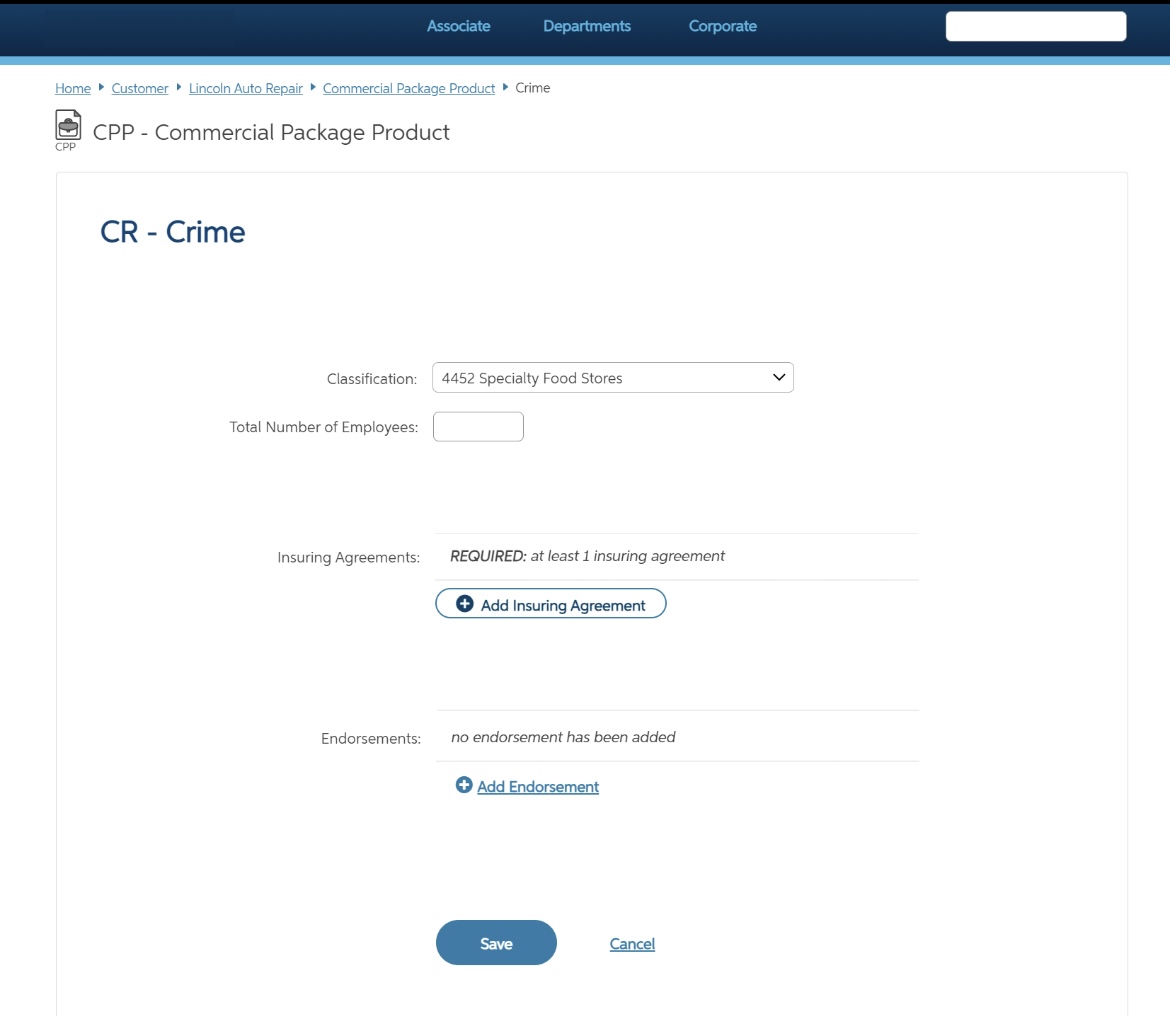The height and width of the screenshot is (1016, 1170).
Task: Click the Cancel link
Action: click(x=632, y=944)
